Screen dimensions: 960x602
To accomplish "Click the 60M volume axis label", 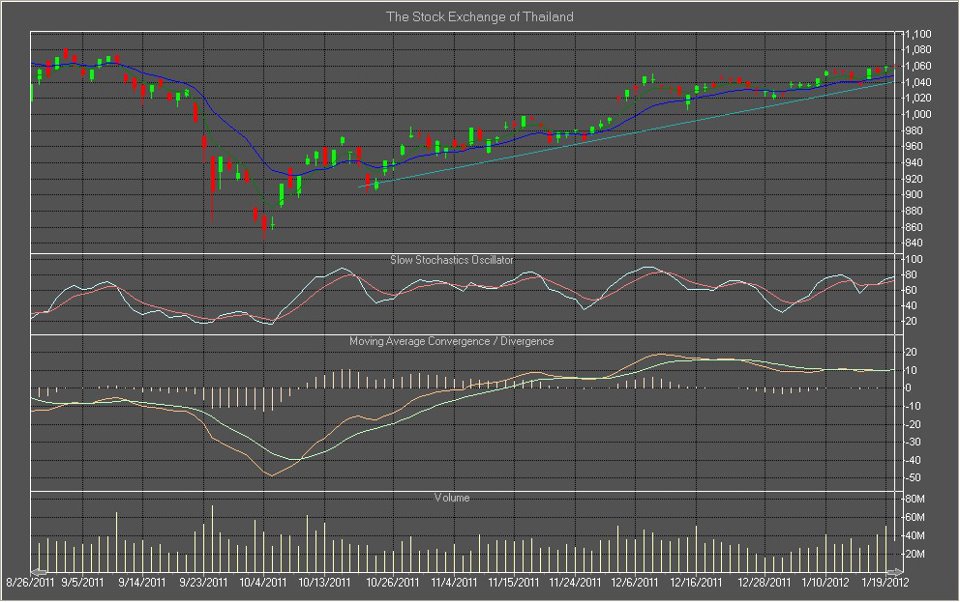I will coord(915,517).
